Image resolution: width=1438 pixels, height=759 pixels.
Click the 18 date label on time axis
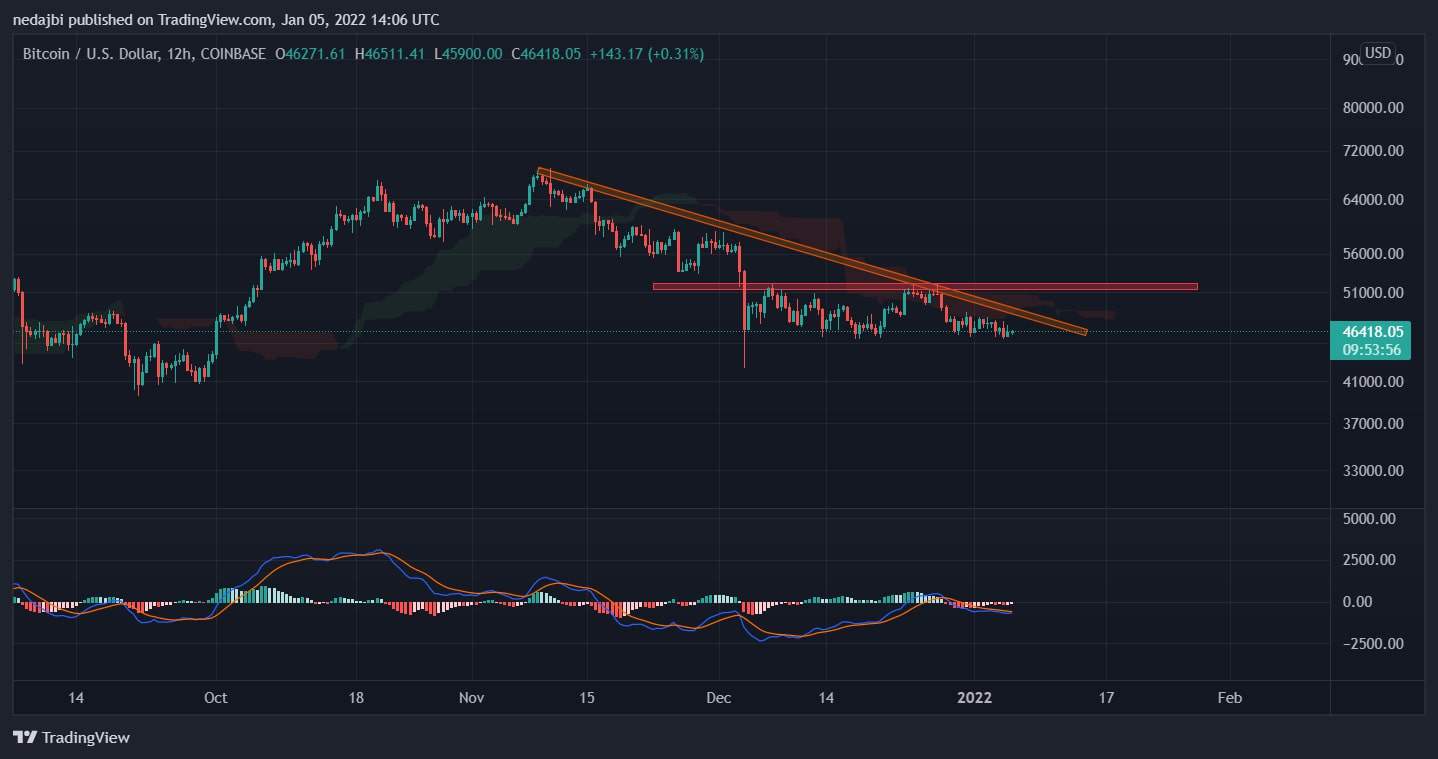point(357,698)
